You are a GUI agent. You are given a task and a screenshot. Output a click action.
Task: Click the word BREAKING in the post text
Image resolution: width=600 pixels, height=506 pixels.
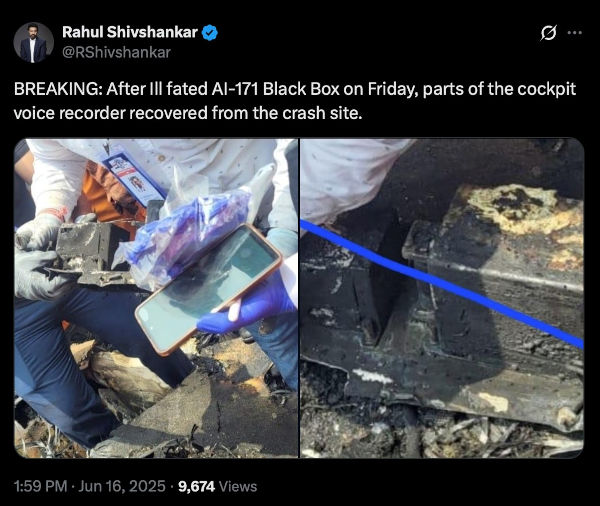(x=58, y=89)
